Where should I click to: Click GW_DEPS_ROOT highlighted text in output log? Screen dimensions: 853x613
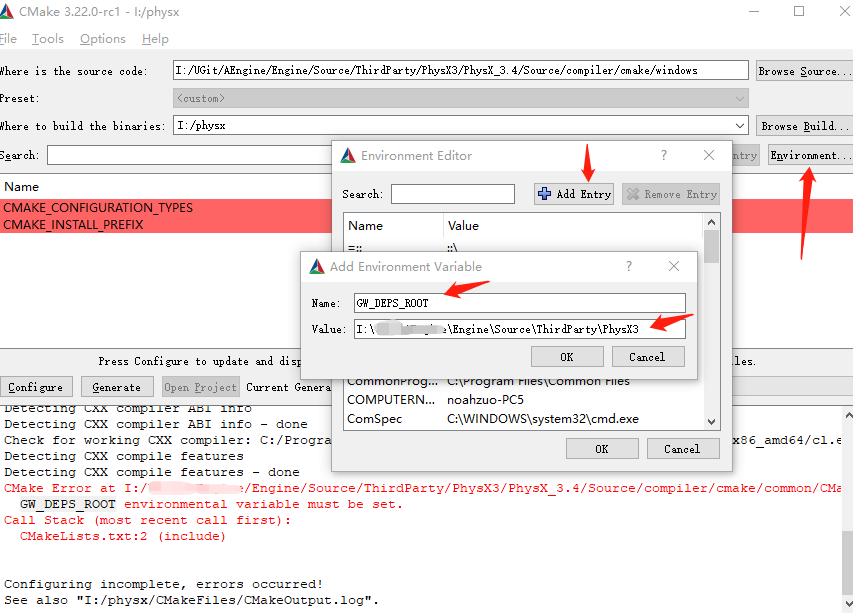(x=68, y=504)
